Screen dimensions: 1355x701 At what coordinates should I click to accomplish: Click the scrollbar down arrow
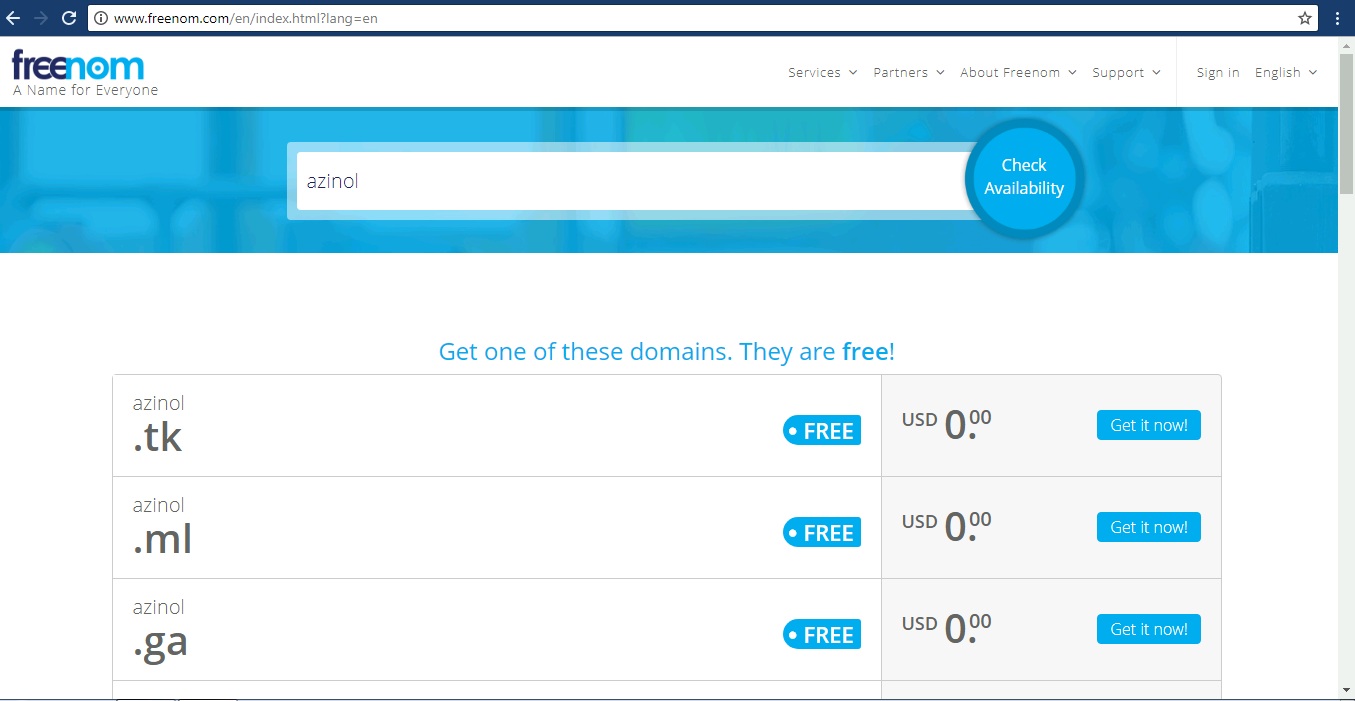1346,689
